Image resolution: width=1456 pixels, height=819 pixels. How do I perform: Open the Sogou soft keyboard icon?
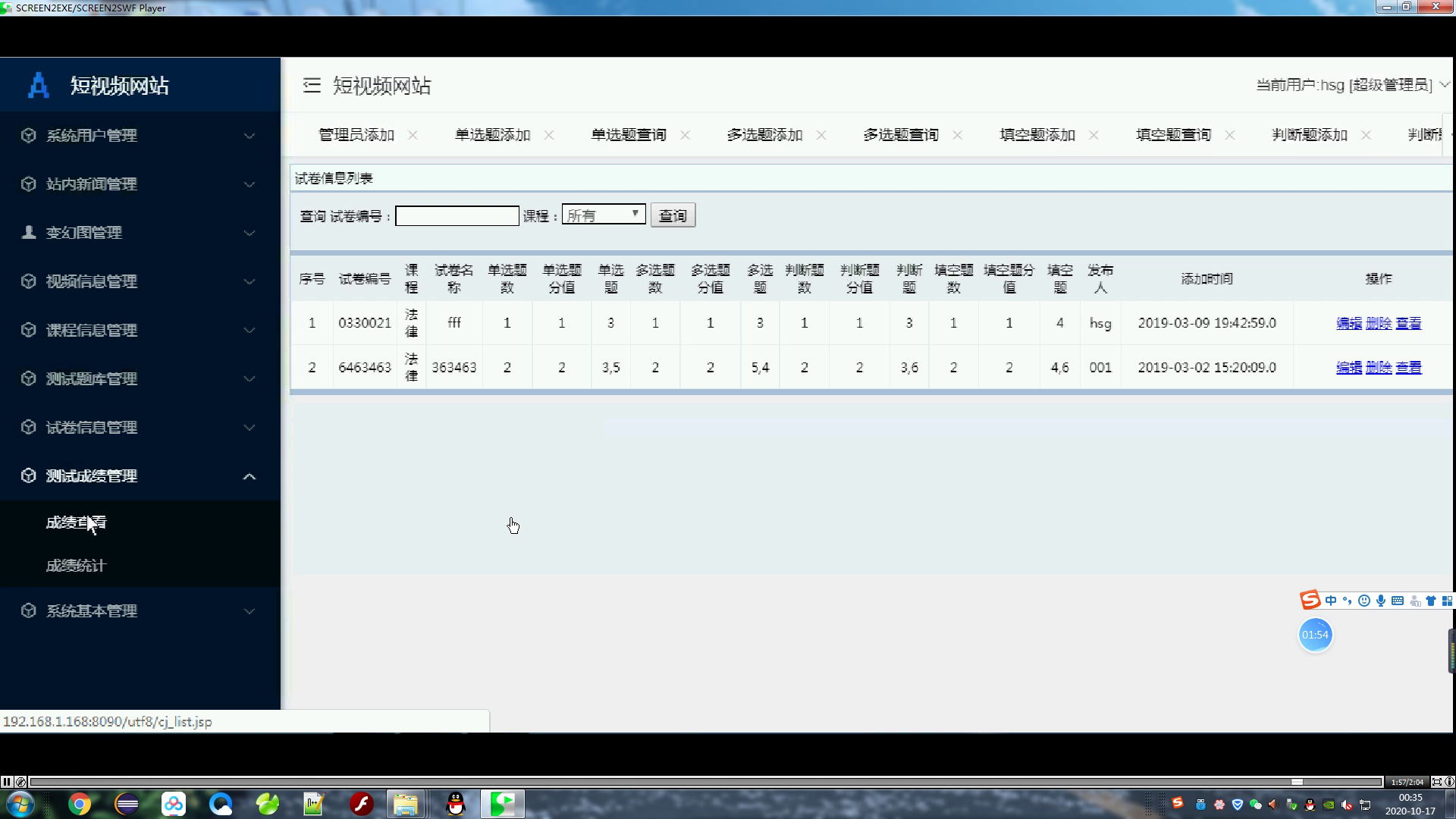click(x=1397, y=601)
